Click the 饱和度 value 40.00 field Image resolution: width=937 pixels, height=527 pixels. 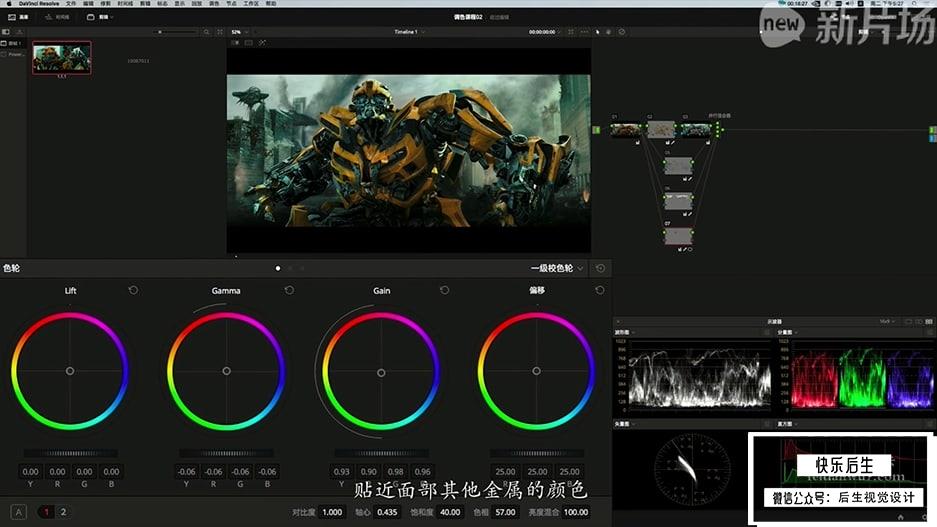coord(450,512)
